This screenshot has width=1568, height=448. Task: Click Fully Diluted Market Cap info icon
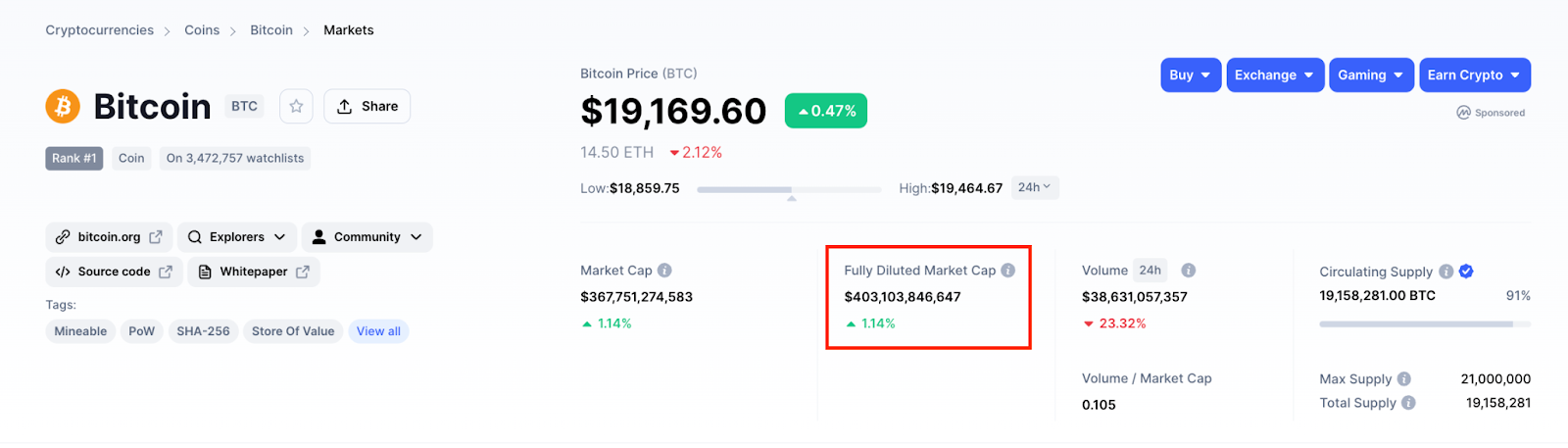pos(1007,271)
